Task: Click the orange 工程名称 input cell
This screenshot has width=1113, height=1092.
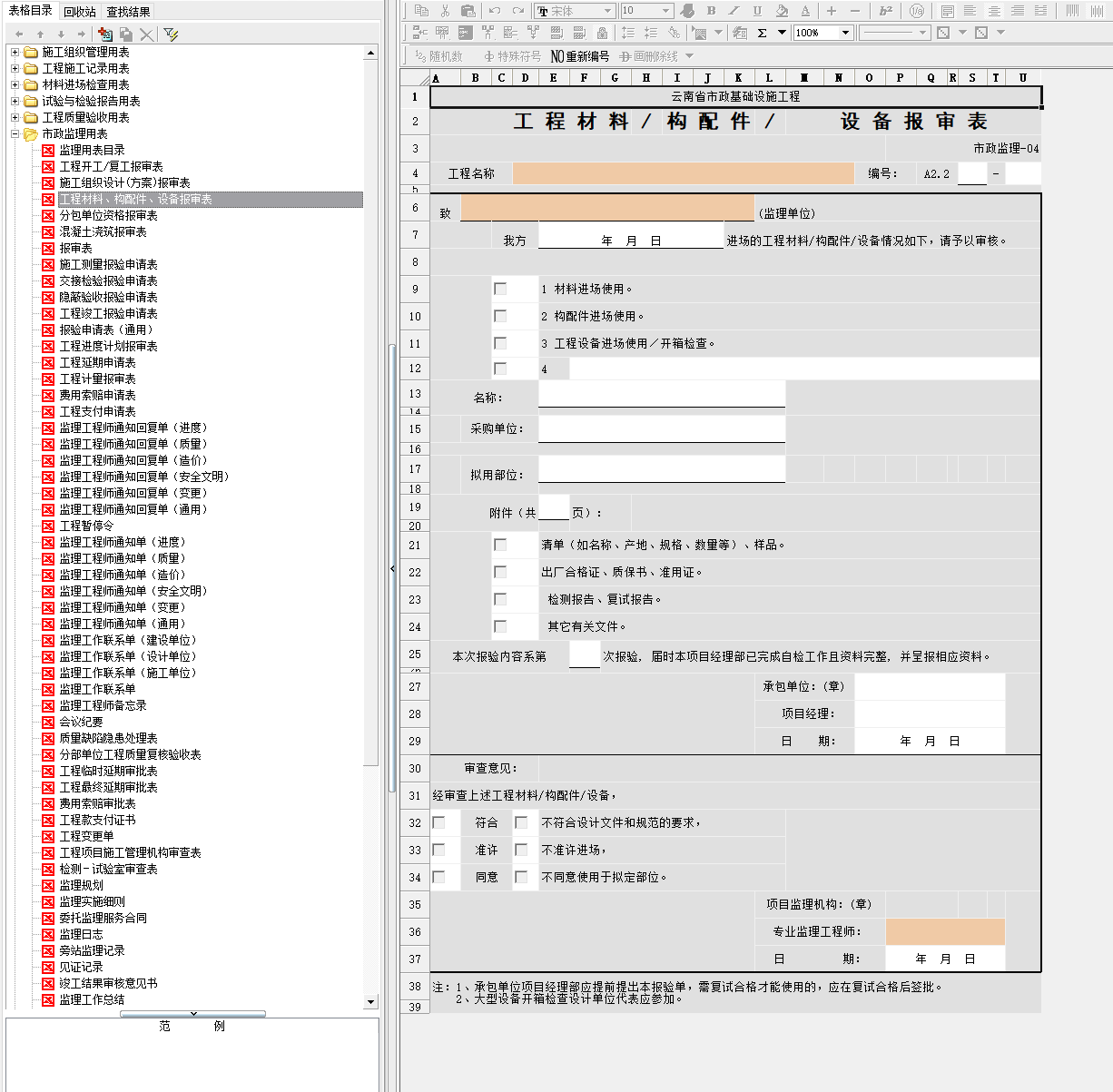Action: [x=683, y=173]
